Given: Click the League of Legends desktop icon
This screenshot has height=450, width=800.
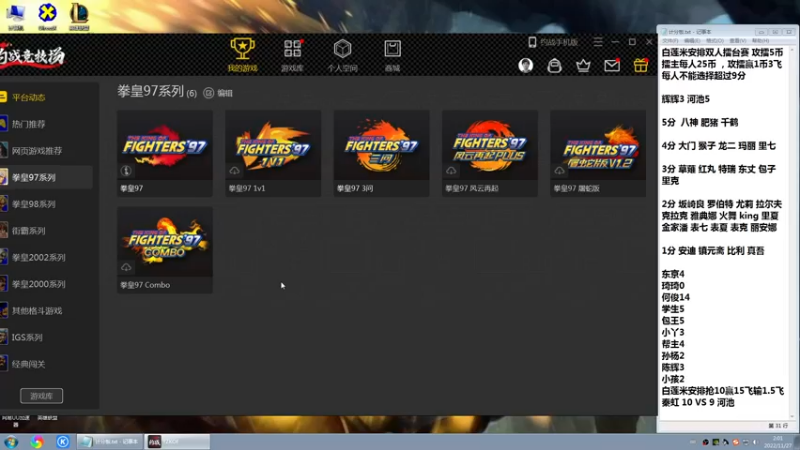Looking at the screenshot, I should (x=79, y=15).
